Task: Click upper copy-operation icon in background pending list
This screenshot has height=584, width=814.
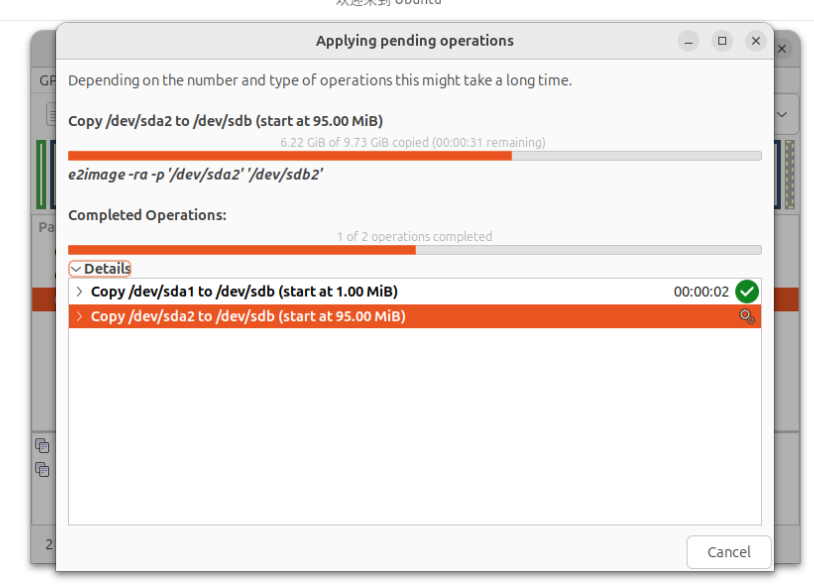Action: point(42,445)
